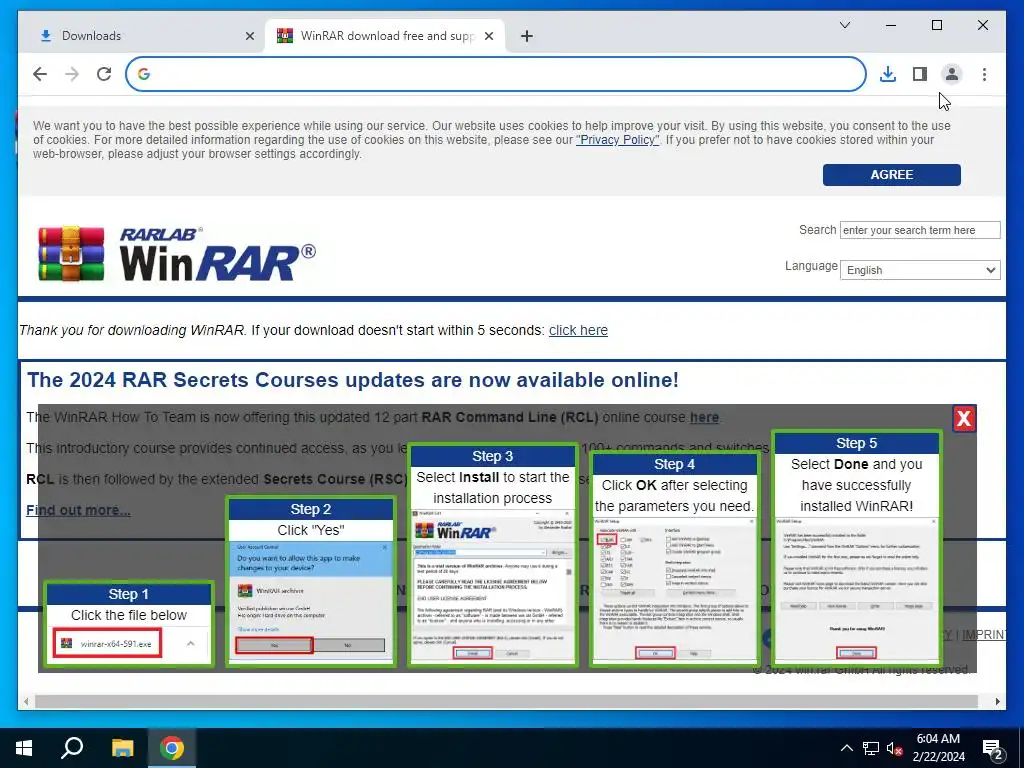
Task: Click the Step 2 UAC dialog thumbnail
Action: tap(311, 604)
